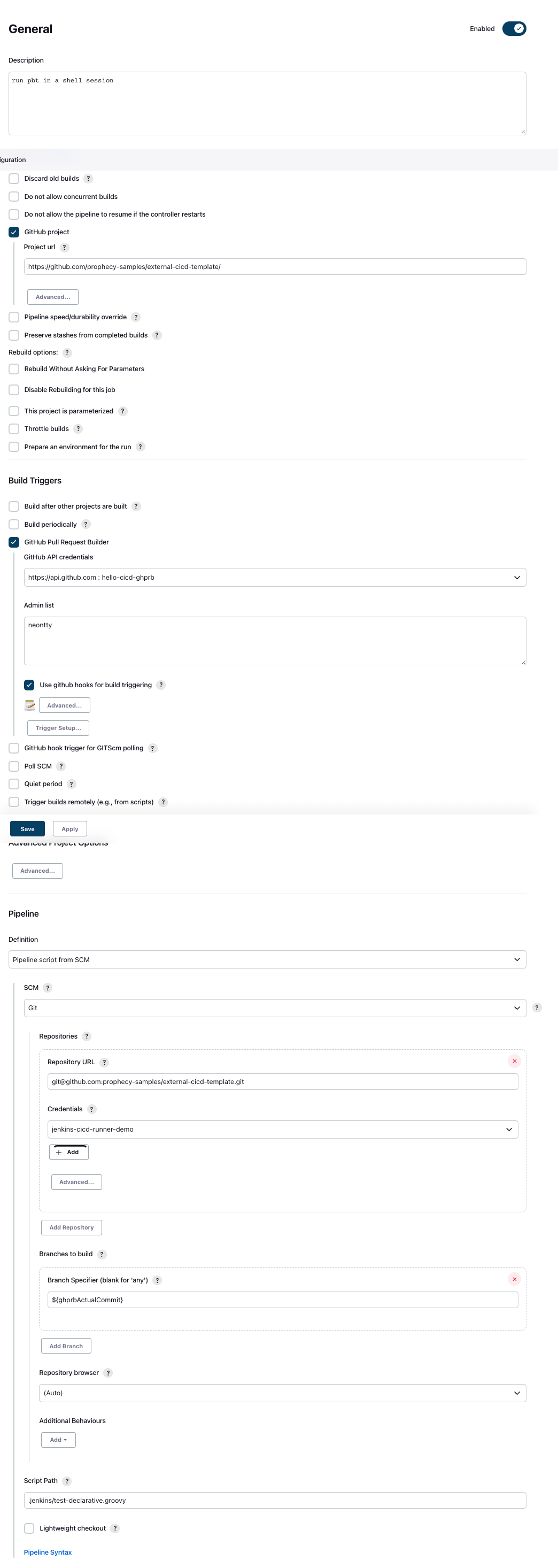Screen dimensions: 558x1568
Task: Click the Trigger Setup button
Action: (x=58, y=727)
